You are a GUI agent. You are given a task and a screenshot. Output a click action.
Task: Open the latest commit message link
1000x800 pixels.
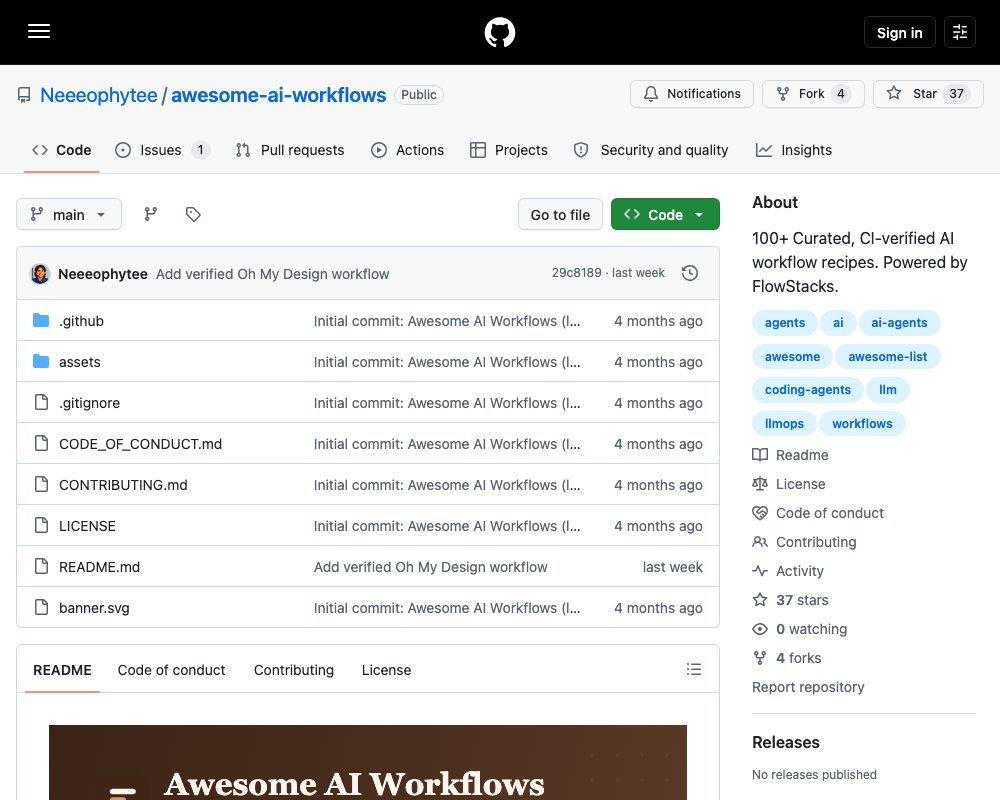tap(272, 274)
